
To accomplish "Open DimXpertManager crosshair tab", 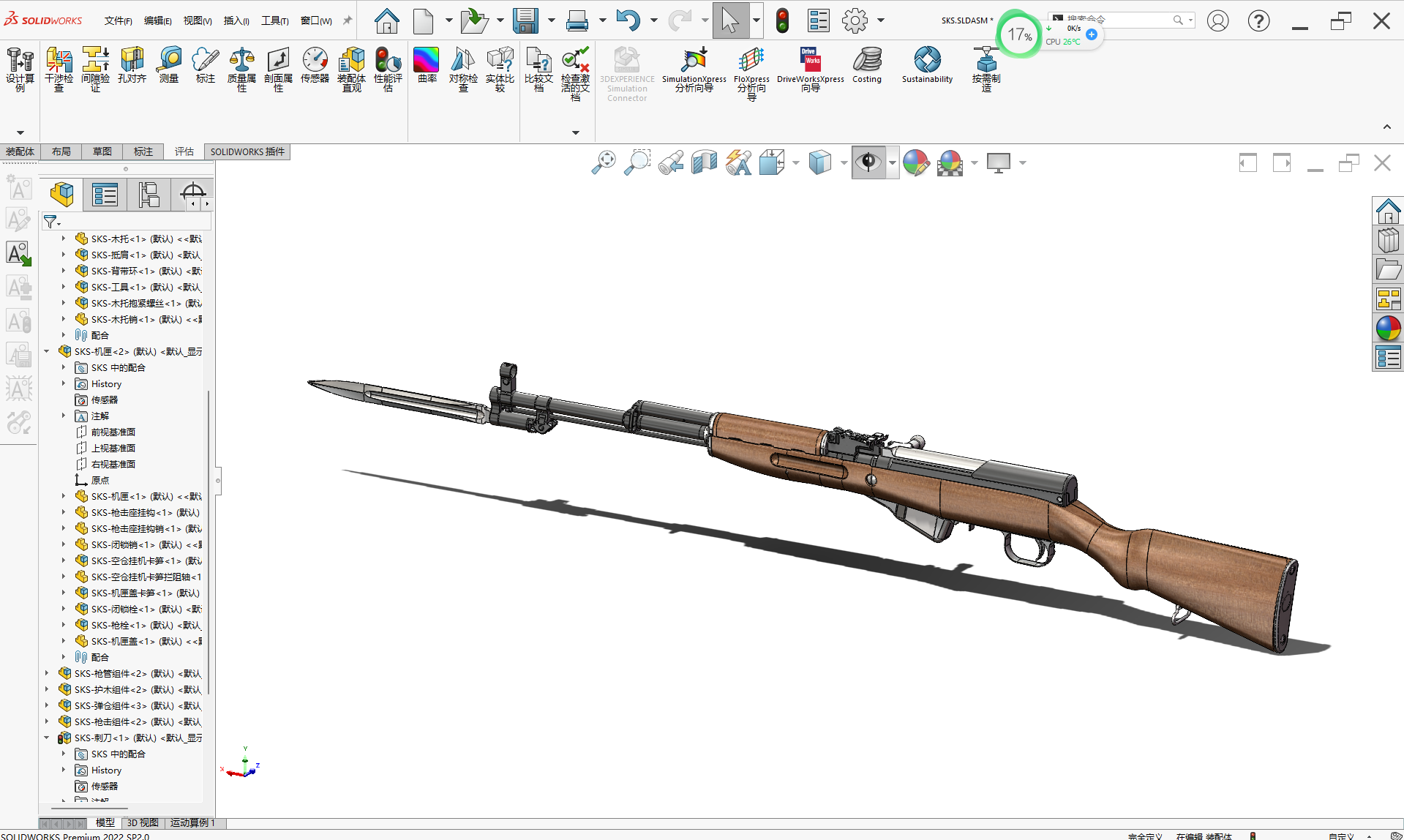I will 192,193.
